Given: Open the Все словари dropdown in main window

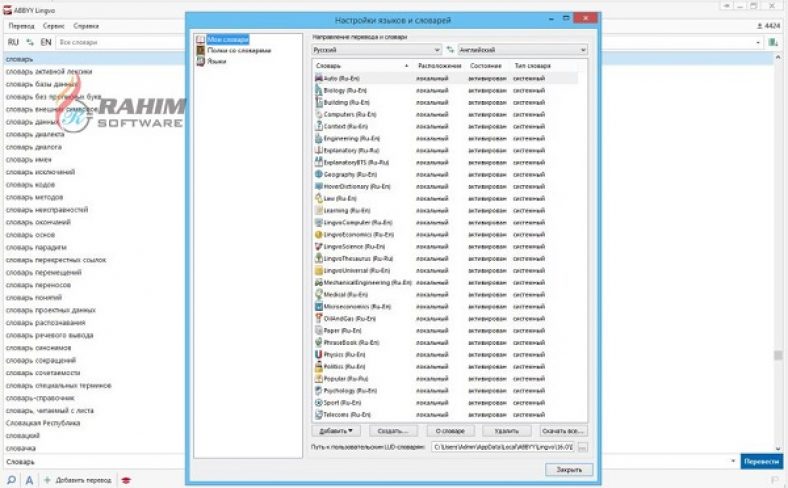Looking at the screenshot, I should coord(758,42).
